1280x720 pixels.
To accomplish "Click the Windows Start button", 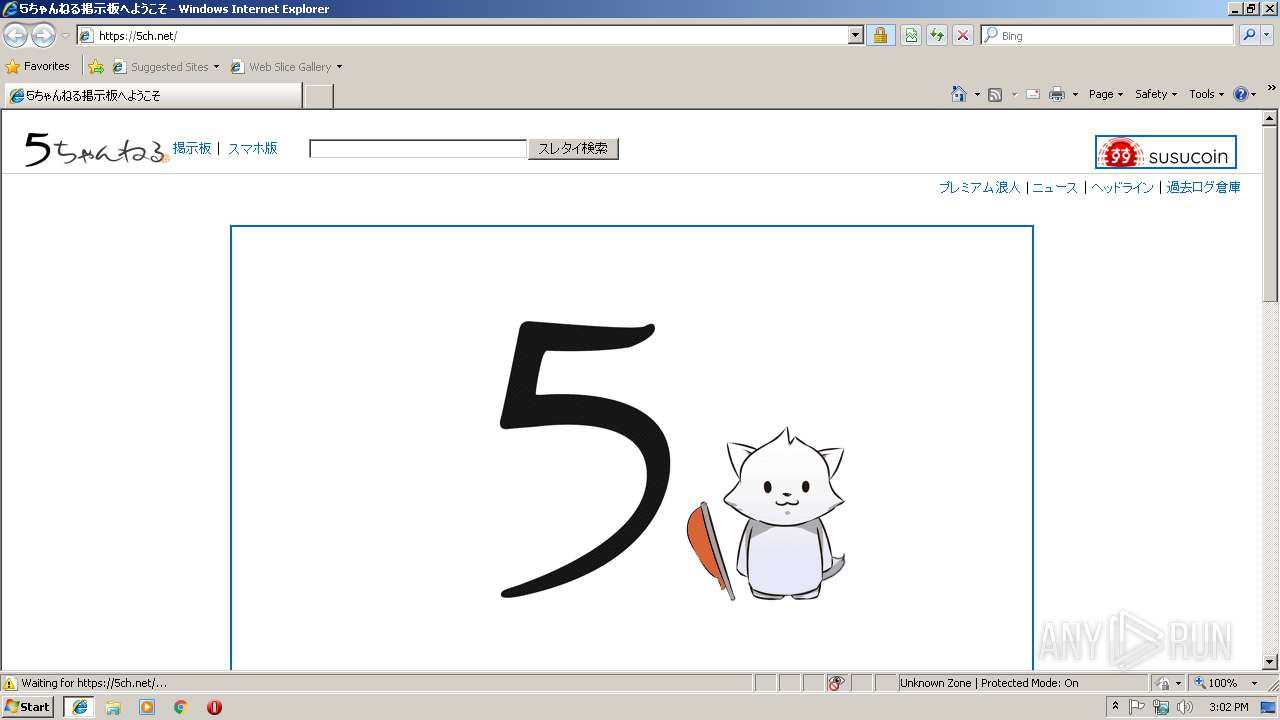I will point(28,706).
